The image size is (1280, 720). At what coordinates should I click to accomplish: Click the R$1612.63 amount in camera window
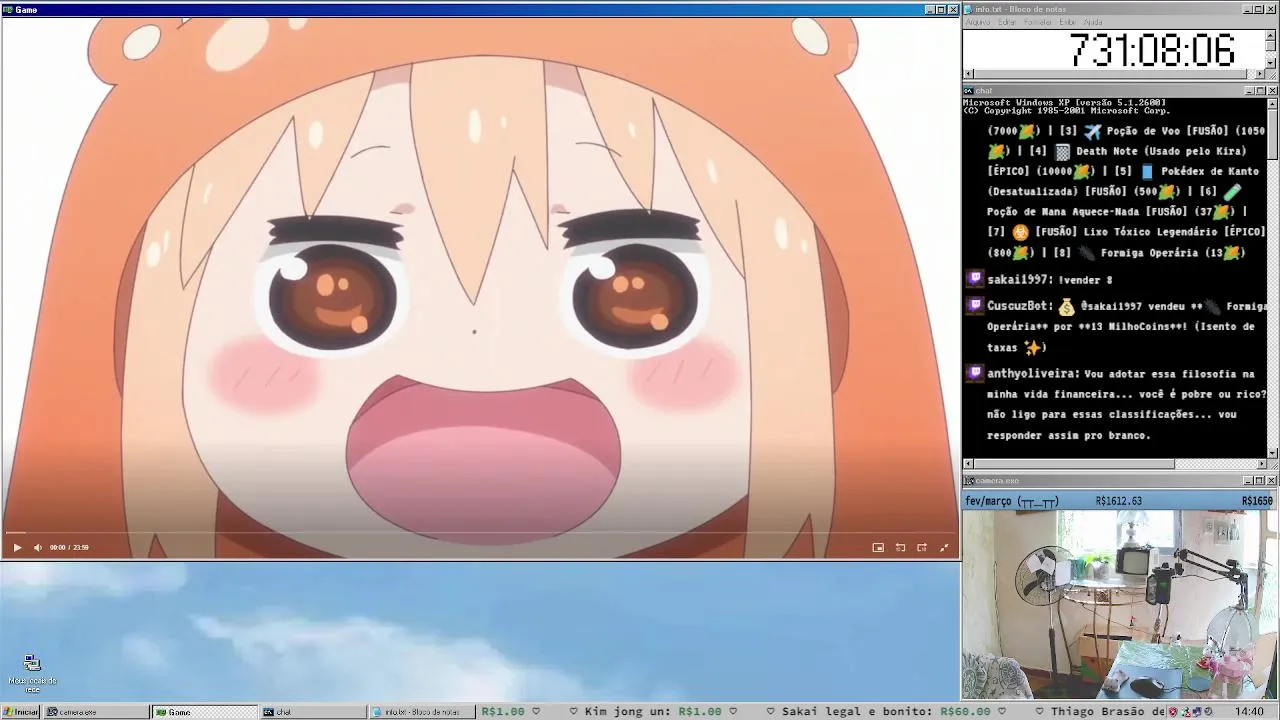point(1119,501)
